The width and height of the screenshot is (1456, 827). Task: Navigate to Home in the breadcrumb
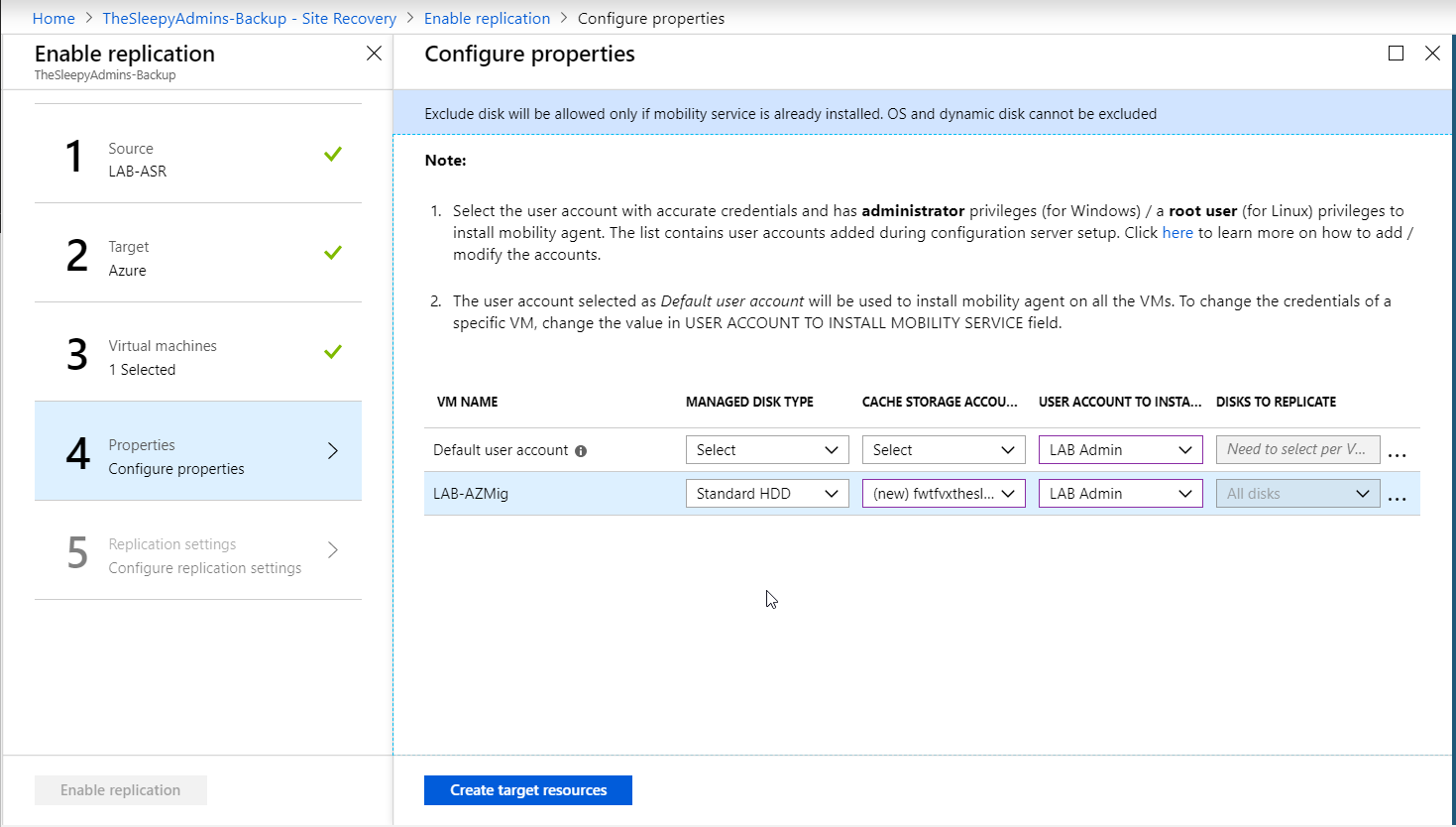point(54,18)
